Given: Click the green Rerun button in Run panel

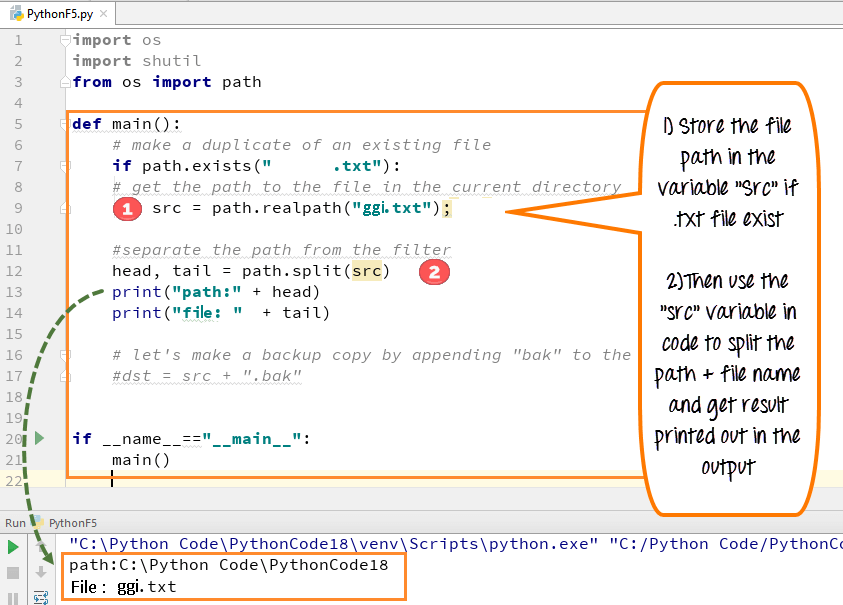Looking at the screenshot, I should tap(13, 547).
